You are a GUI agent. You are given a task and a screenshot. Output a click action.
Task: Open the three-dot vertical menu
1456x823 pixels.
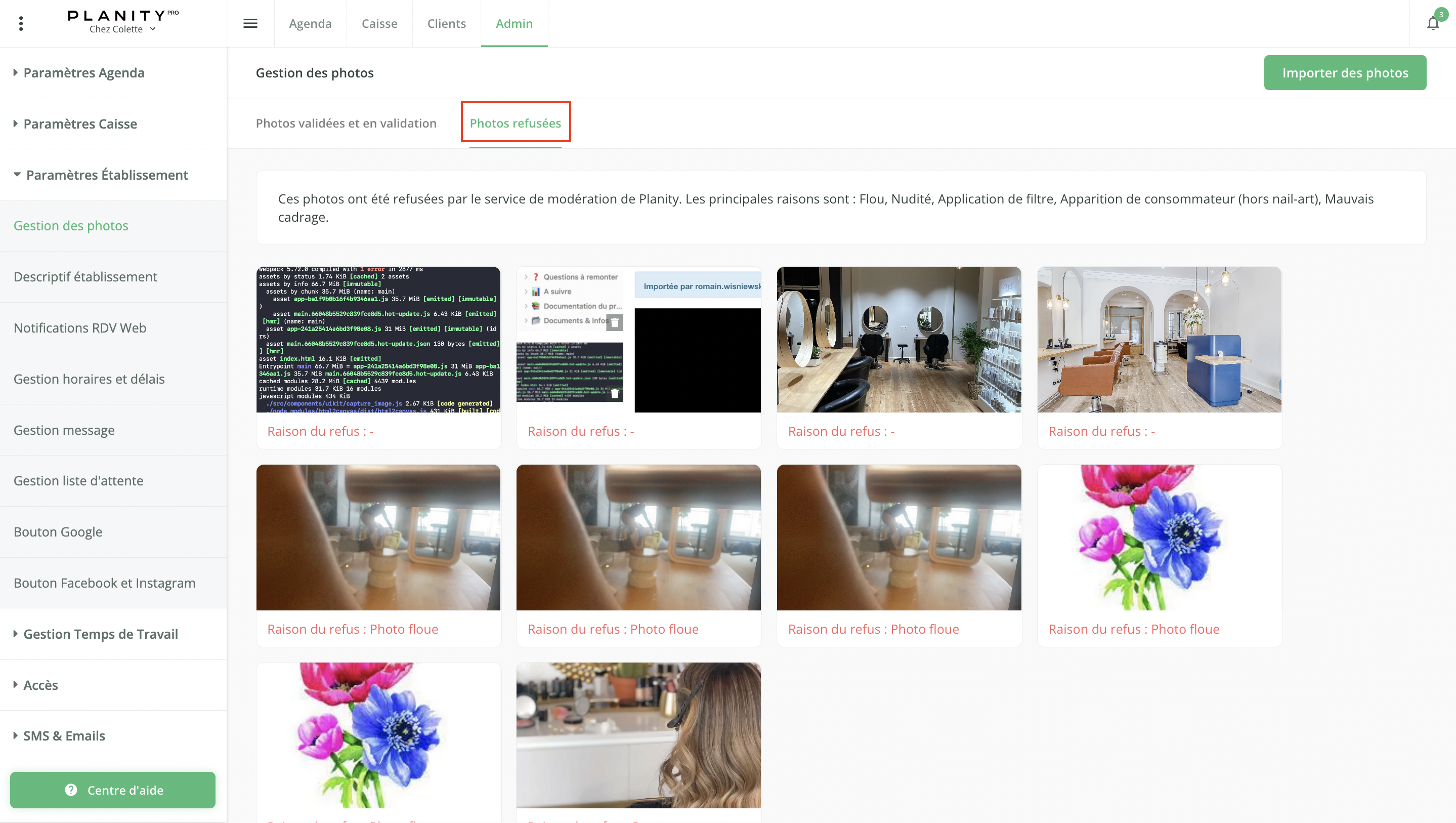click(x=21, y=23)
